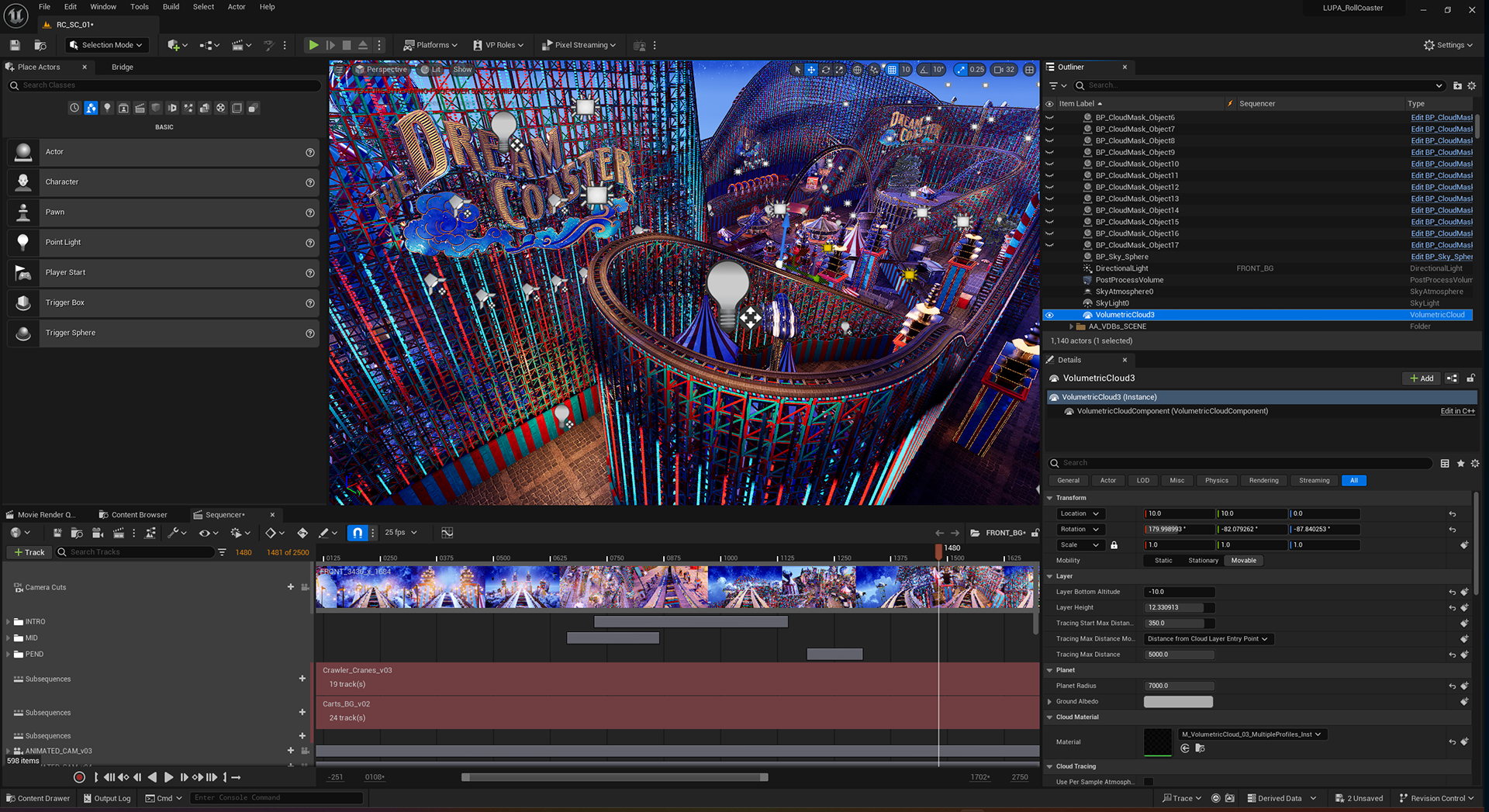Toggle the viewport layout maximize icon

pos(1029,70)
